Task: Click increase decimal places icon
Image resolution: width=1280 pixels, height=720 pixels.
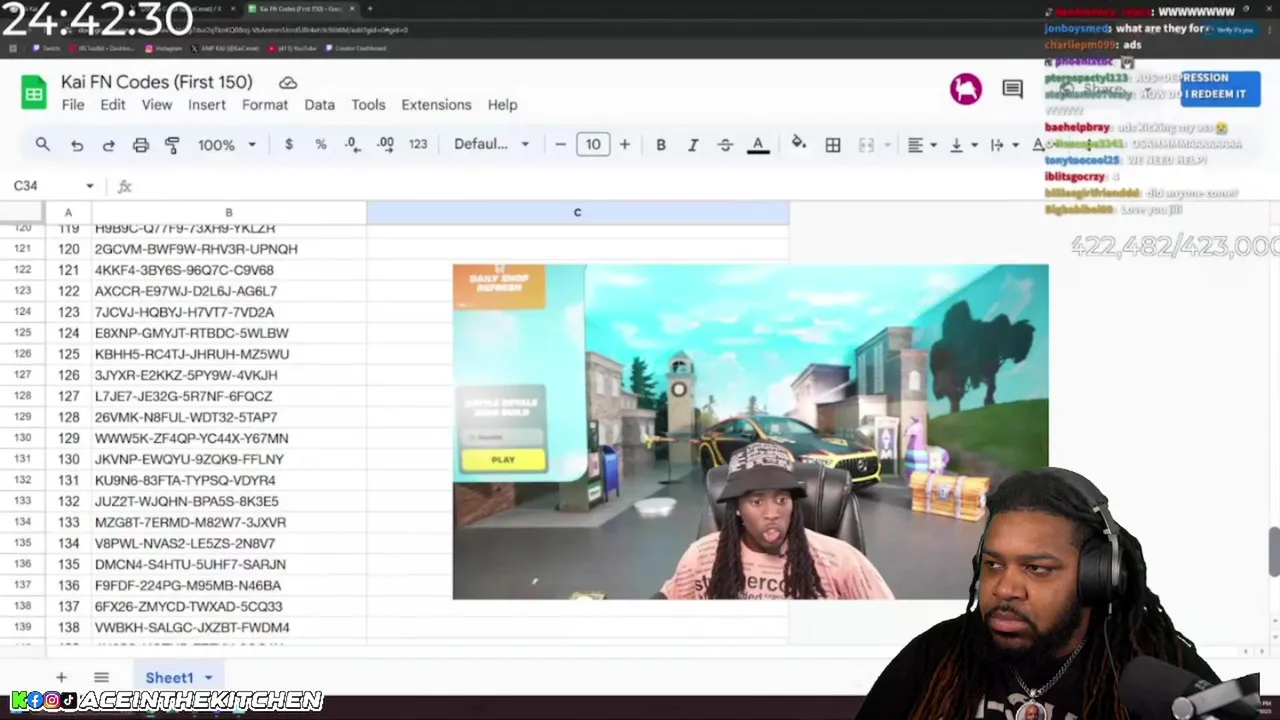Action: [x=385, y=144]
